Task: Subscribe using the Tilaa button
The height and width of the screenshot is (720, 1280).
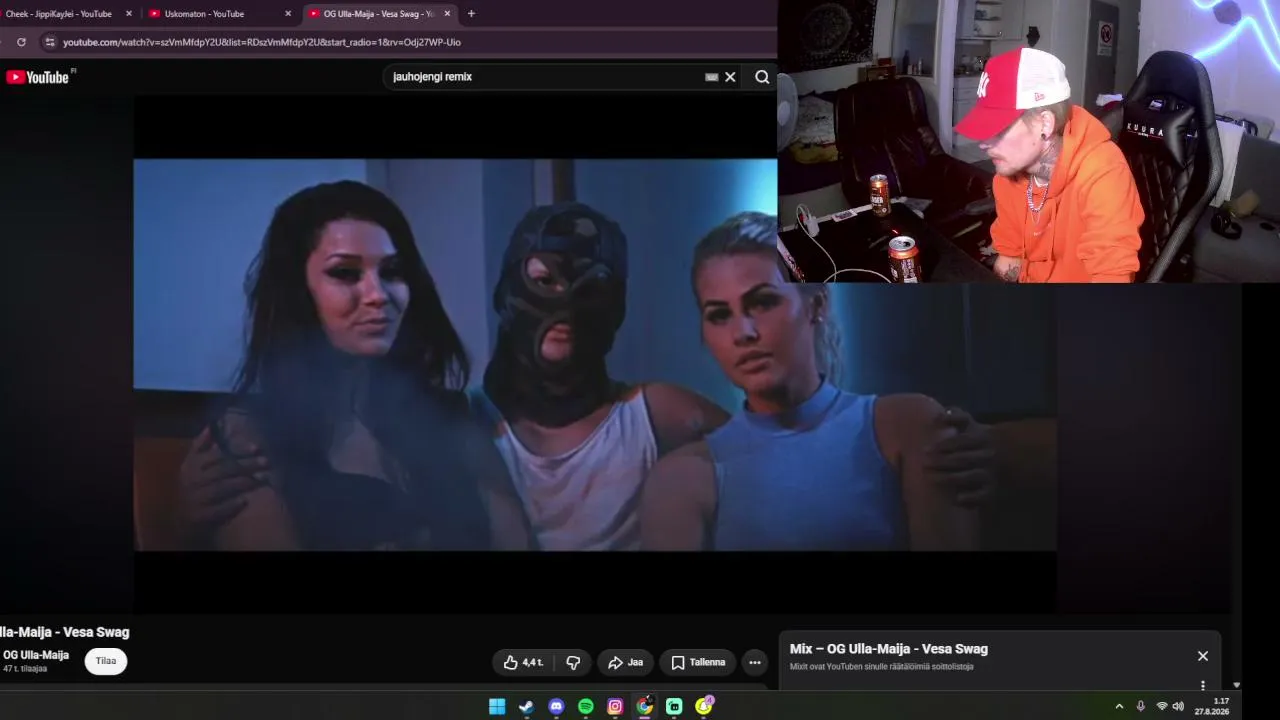Action: coord(106,661)
